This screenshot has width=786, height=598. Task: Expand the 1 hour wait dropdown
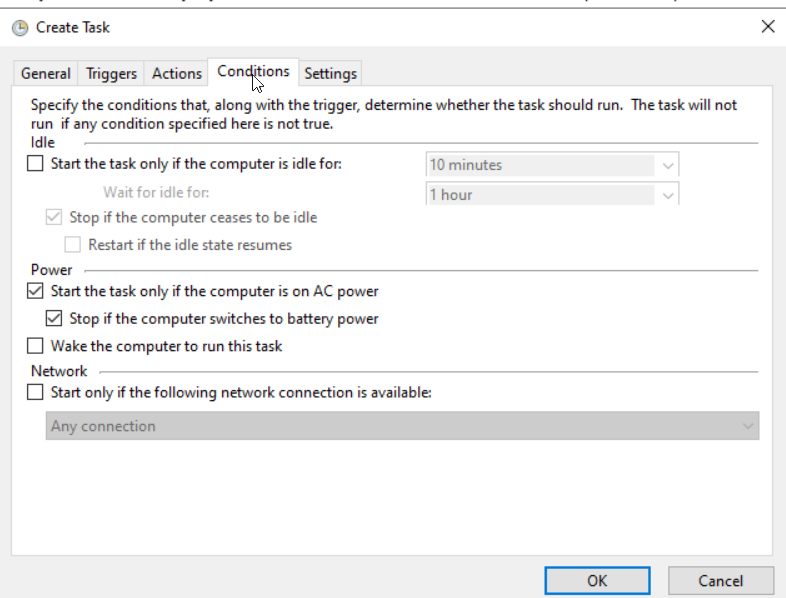tap(667, 195)
